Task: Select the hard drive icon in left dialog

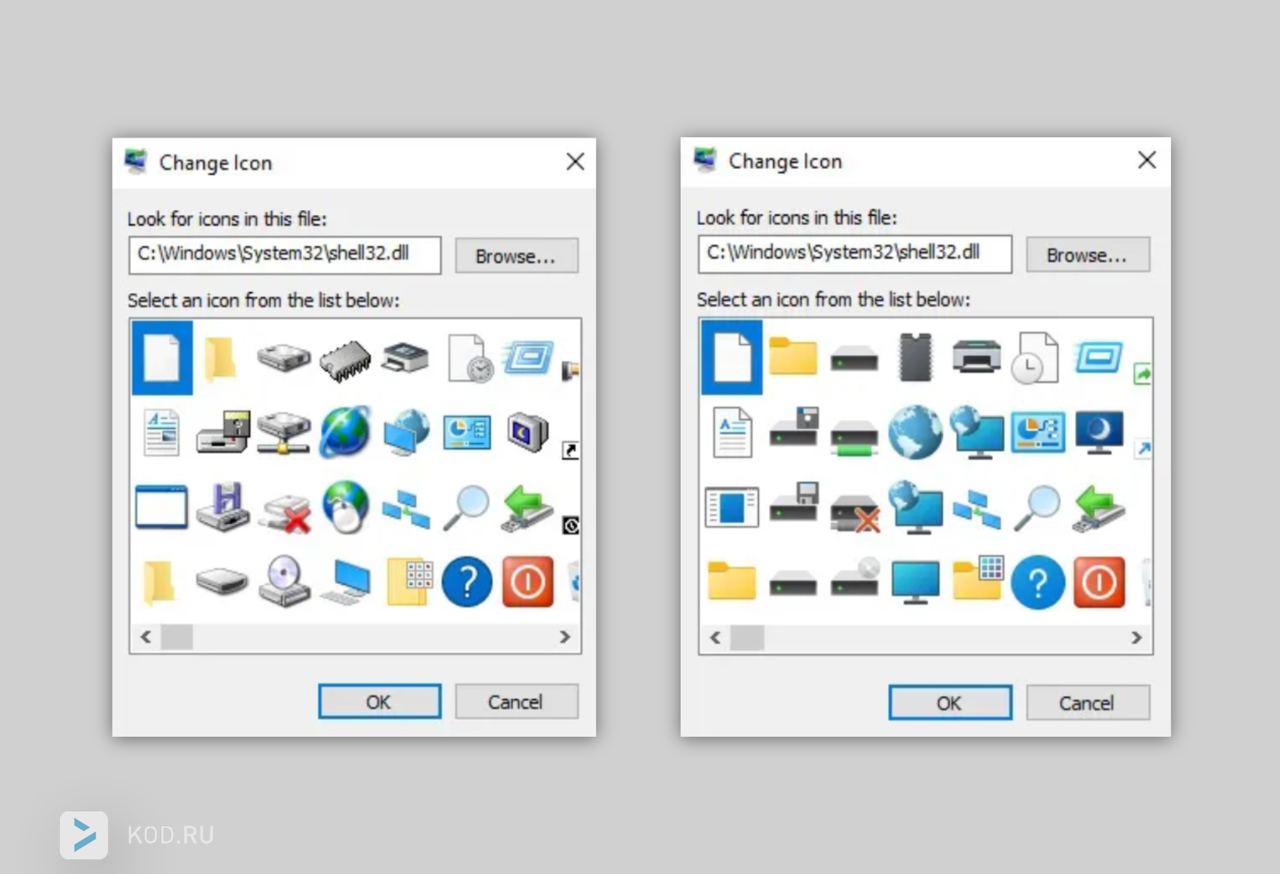Action: click(x=284, y=357)
